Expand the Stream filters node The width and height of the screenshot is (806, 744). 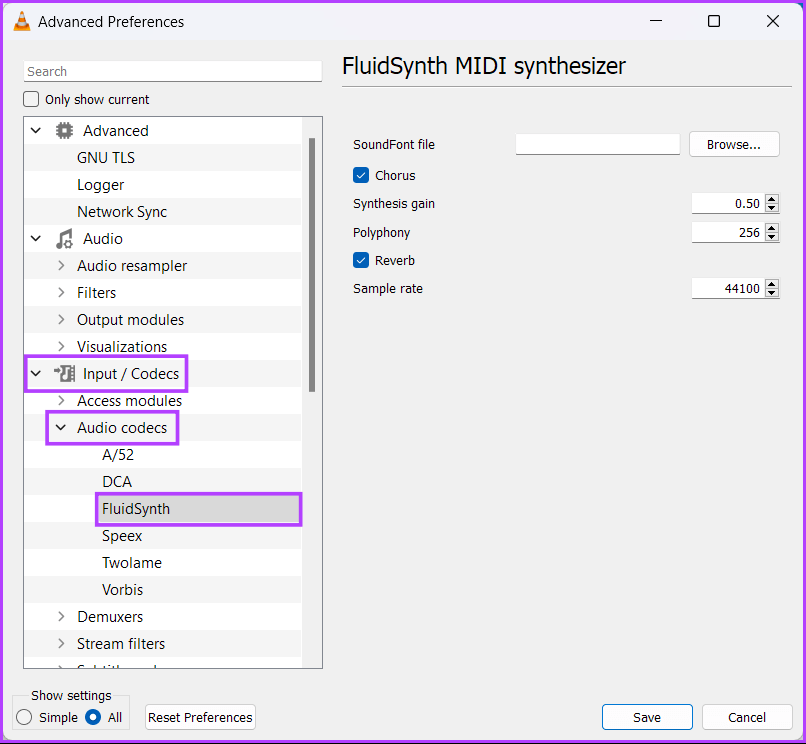(x=61, y=643)
